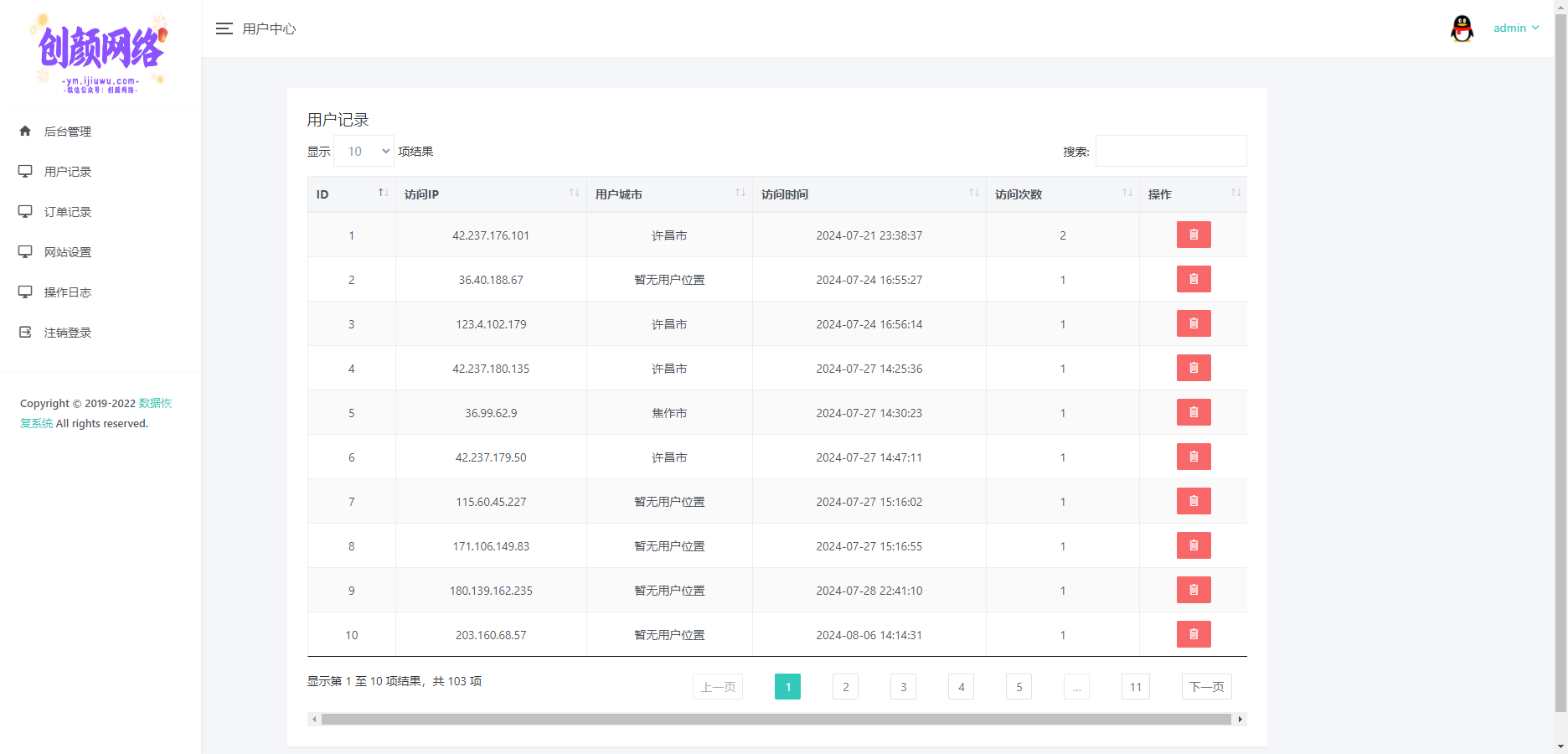Jump to page 11 in pagination
The image size is (1568, 754).
pos(1135,687)
